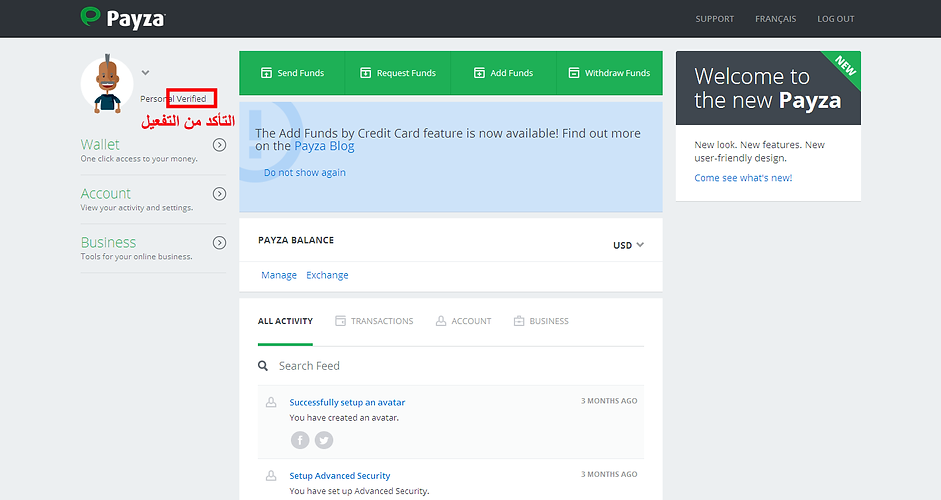Click Withdraw Funds button label

point(618,73)
